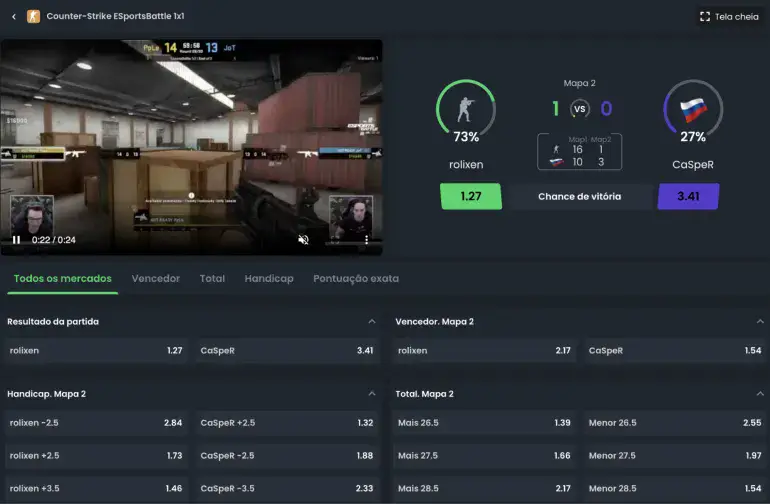Collapse the Resultado da partida section
The width and height of the screenshot is (770, 504).
point(372,322)
